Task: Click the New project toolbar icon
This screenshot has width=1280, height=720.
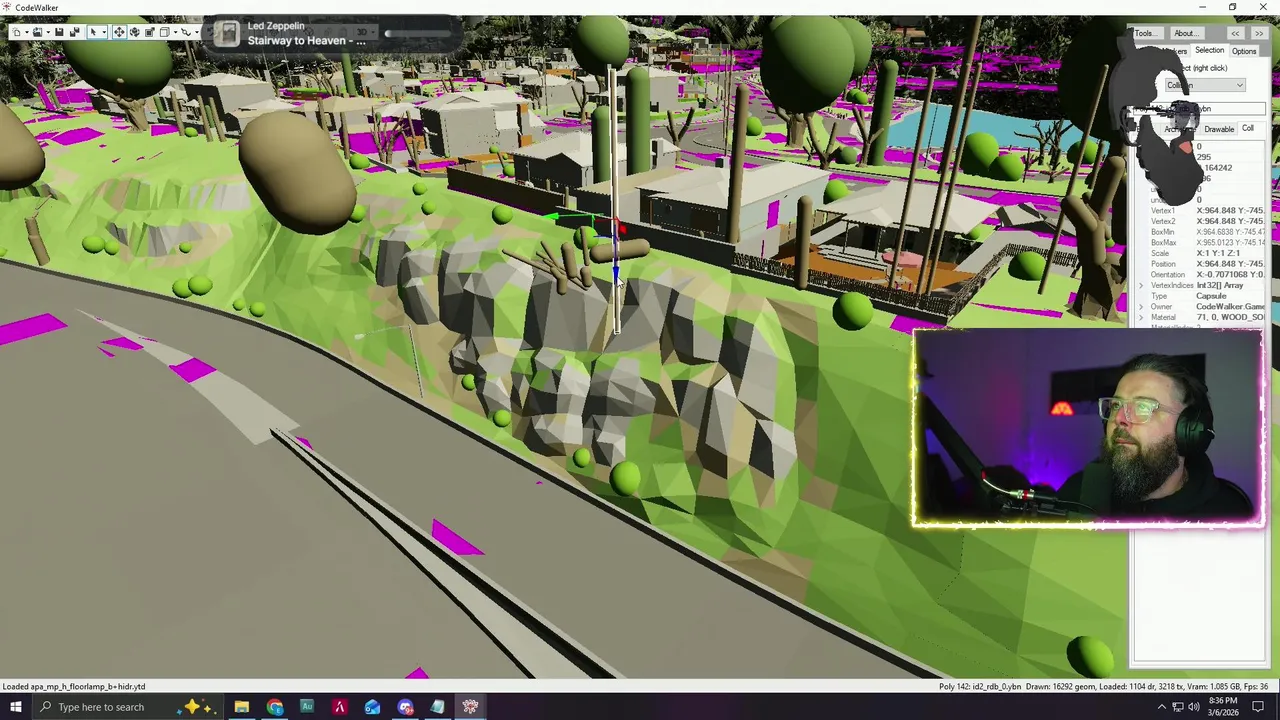Action: [x=16, y=32]
